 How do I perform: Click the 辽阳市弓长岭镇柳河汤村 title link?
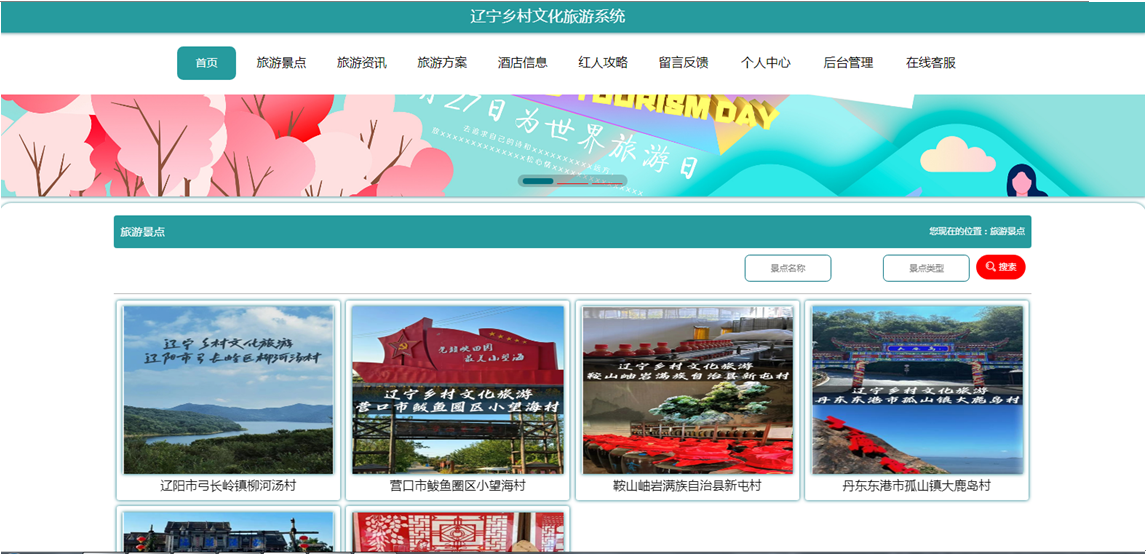(228, 486)
